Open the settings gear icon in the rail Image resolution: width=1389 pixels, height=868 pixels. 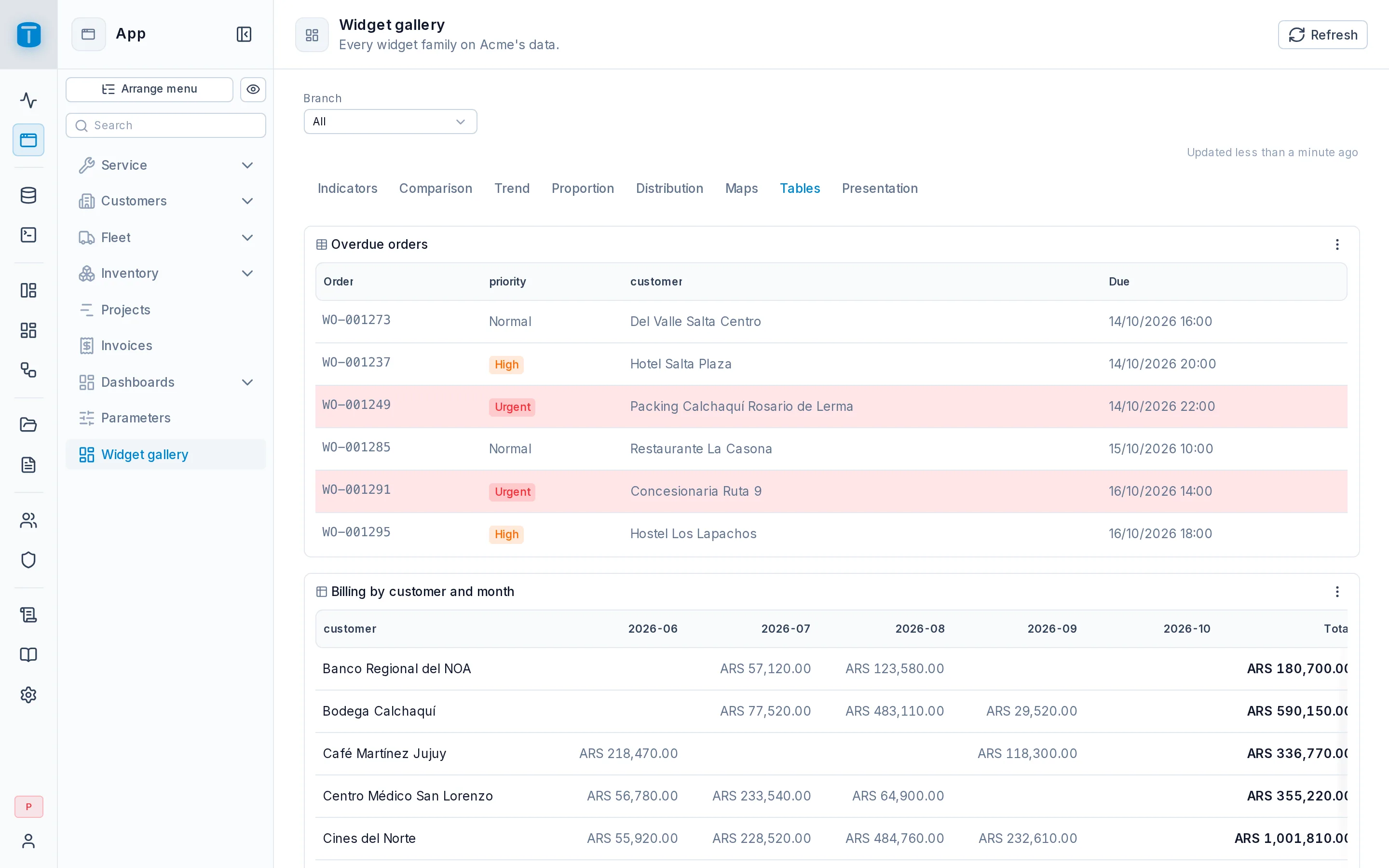(x=28, y=694)
